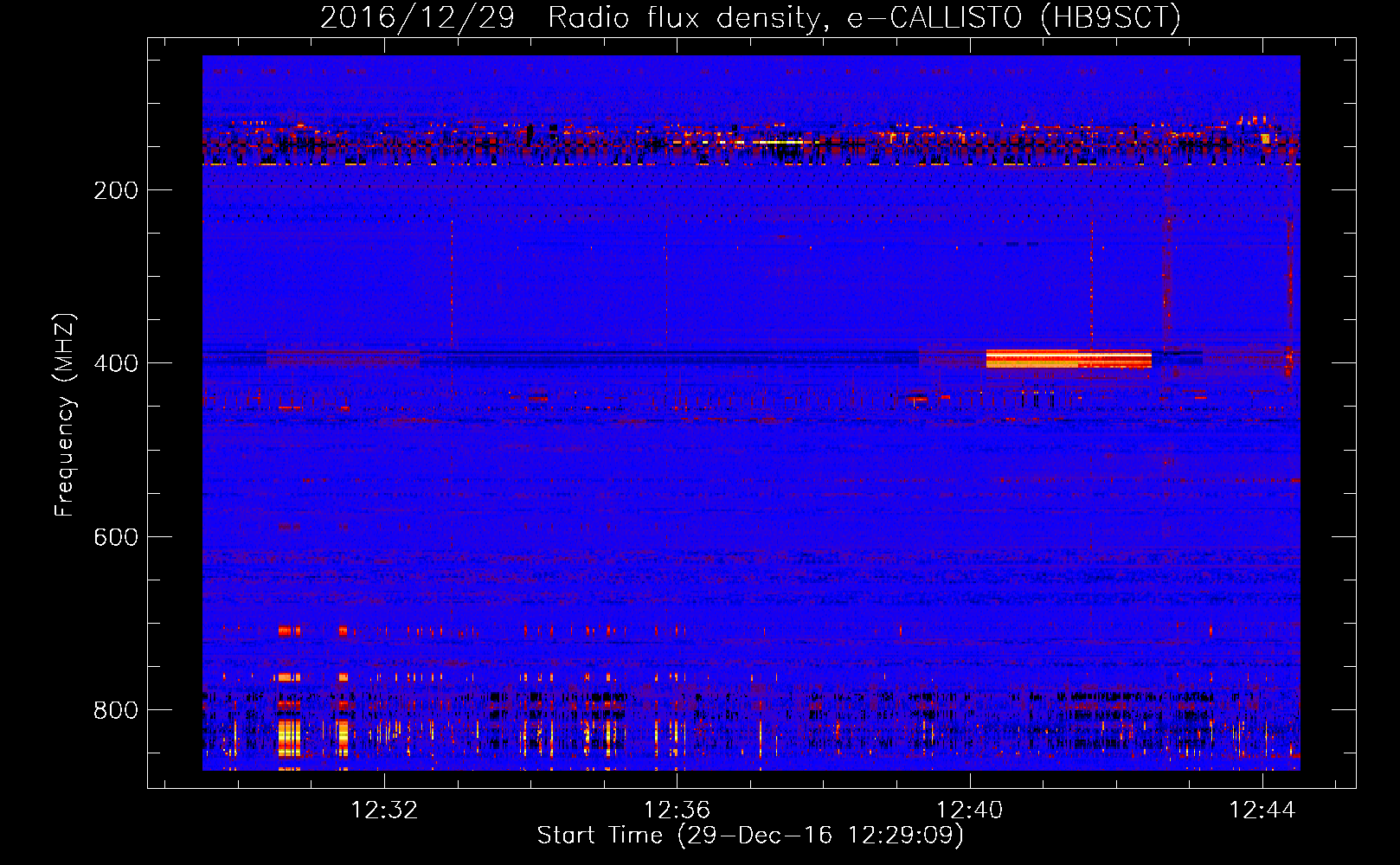This screenshot has height=865, width=1400.
Task: Click the 12:36 time tick label
Action: (x=677, y=811)
